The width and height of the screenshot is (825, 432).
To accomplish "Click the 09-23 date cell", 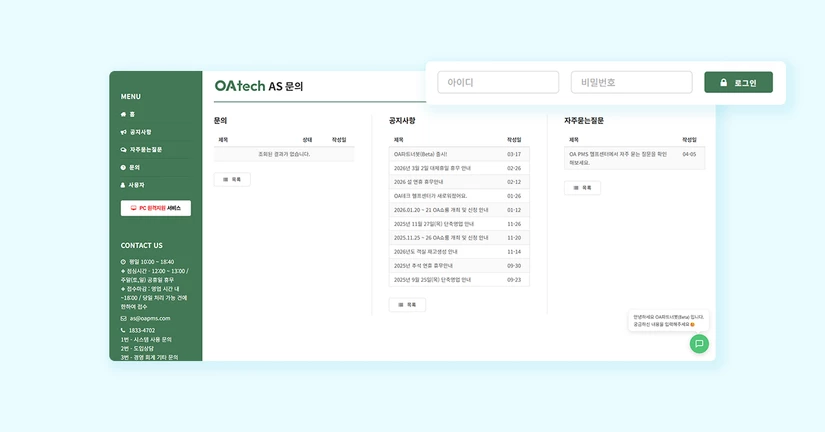I will click(x=514, y=279).
